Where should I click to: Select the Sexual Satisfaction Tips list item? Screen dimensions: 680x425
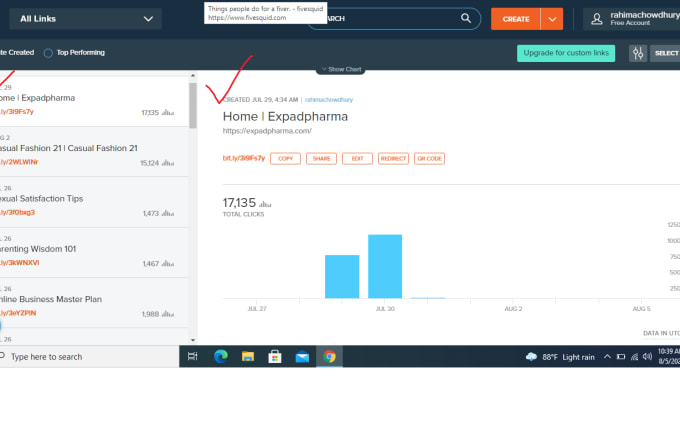94,202
